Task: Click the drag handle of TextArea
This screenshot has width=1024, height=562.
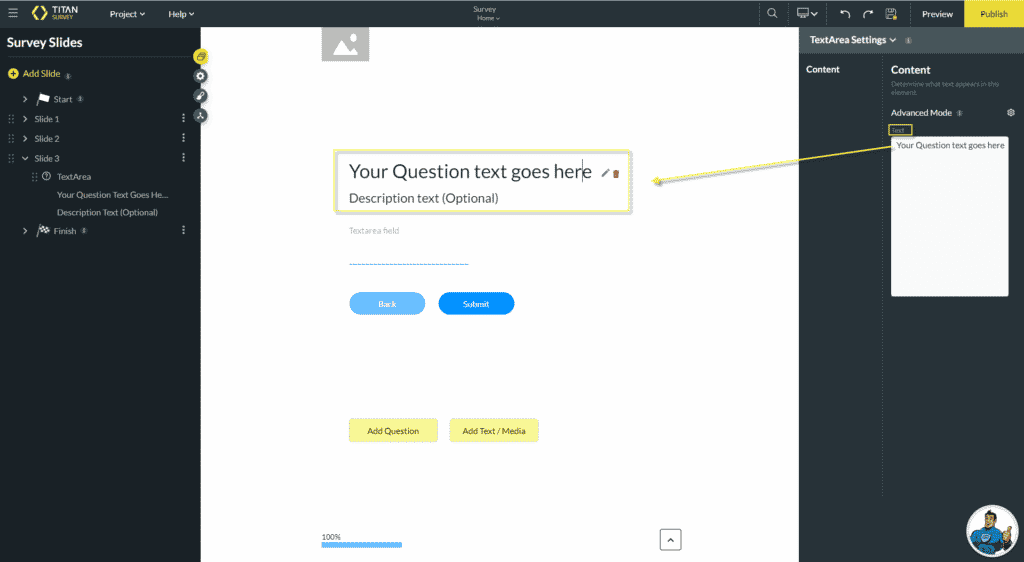Action: tap(35, 176)
